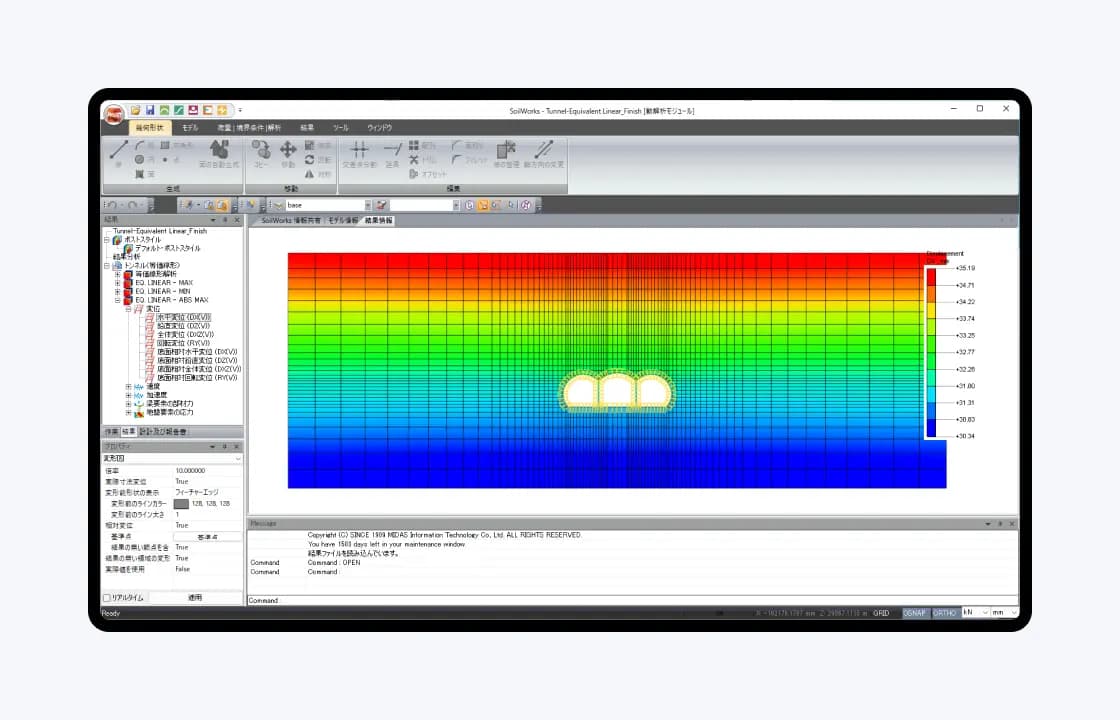Image resolution: width=1120 pixels, height=720 pixels.
Task: Click the オフセット offset tool icon
Action: [414, 174]
